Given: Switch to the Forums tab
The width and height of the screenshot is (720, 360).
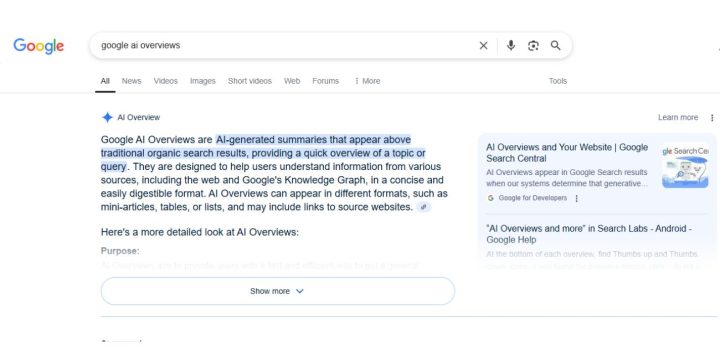Looking at the screenshot, I should [326, 81].
